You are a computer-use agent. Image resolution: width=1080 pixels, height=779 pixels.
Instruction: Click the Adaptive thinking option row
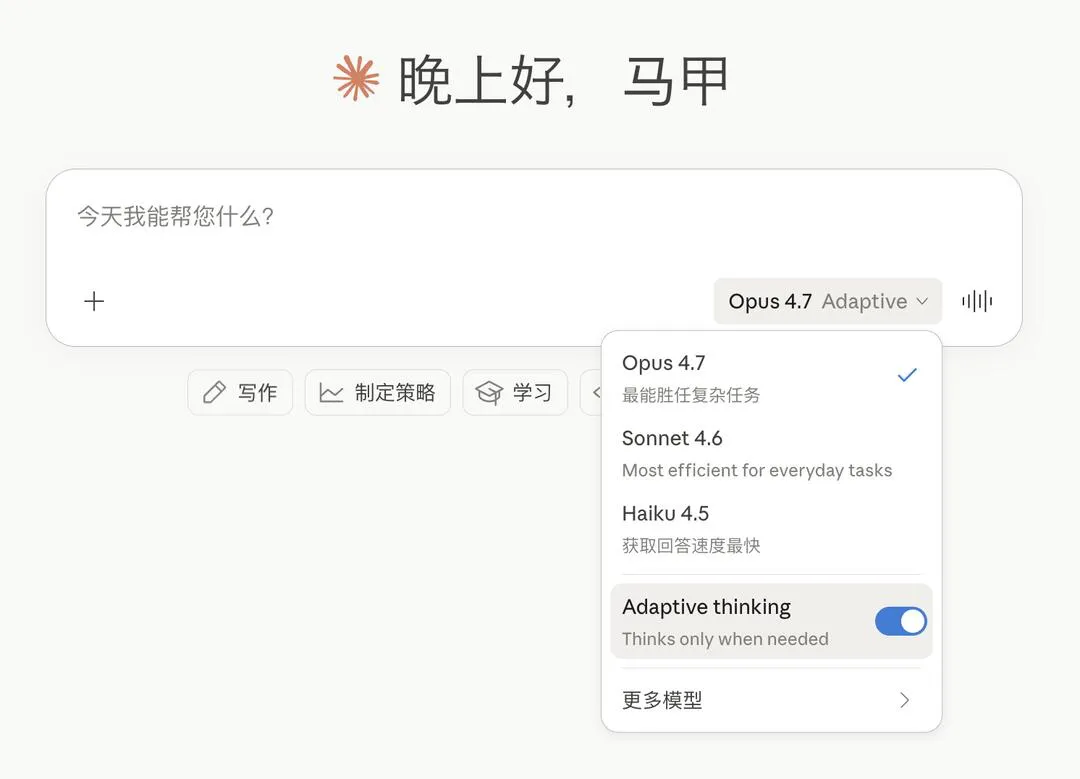pyautogui.click(x=771, y=621)
